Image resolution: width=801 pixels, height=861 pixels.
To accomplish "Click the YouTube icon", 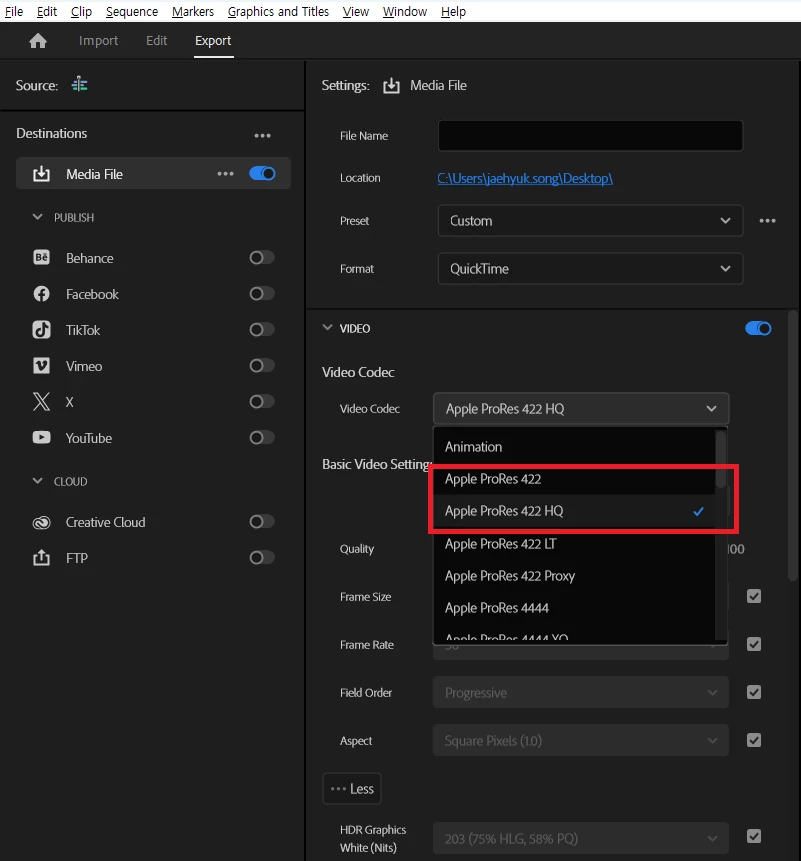I will click(x=41, y=438).
